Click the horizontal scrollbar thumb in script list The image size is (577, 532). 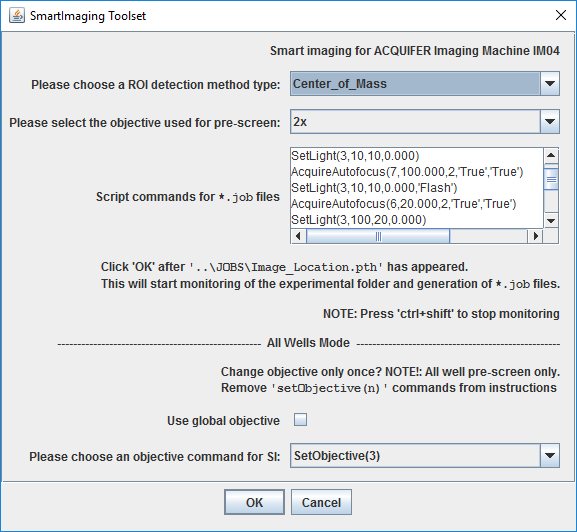tap(378, 236)
